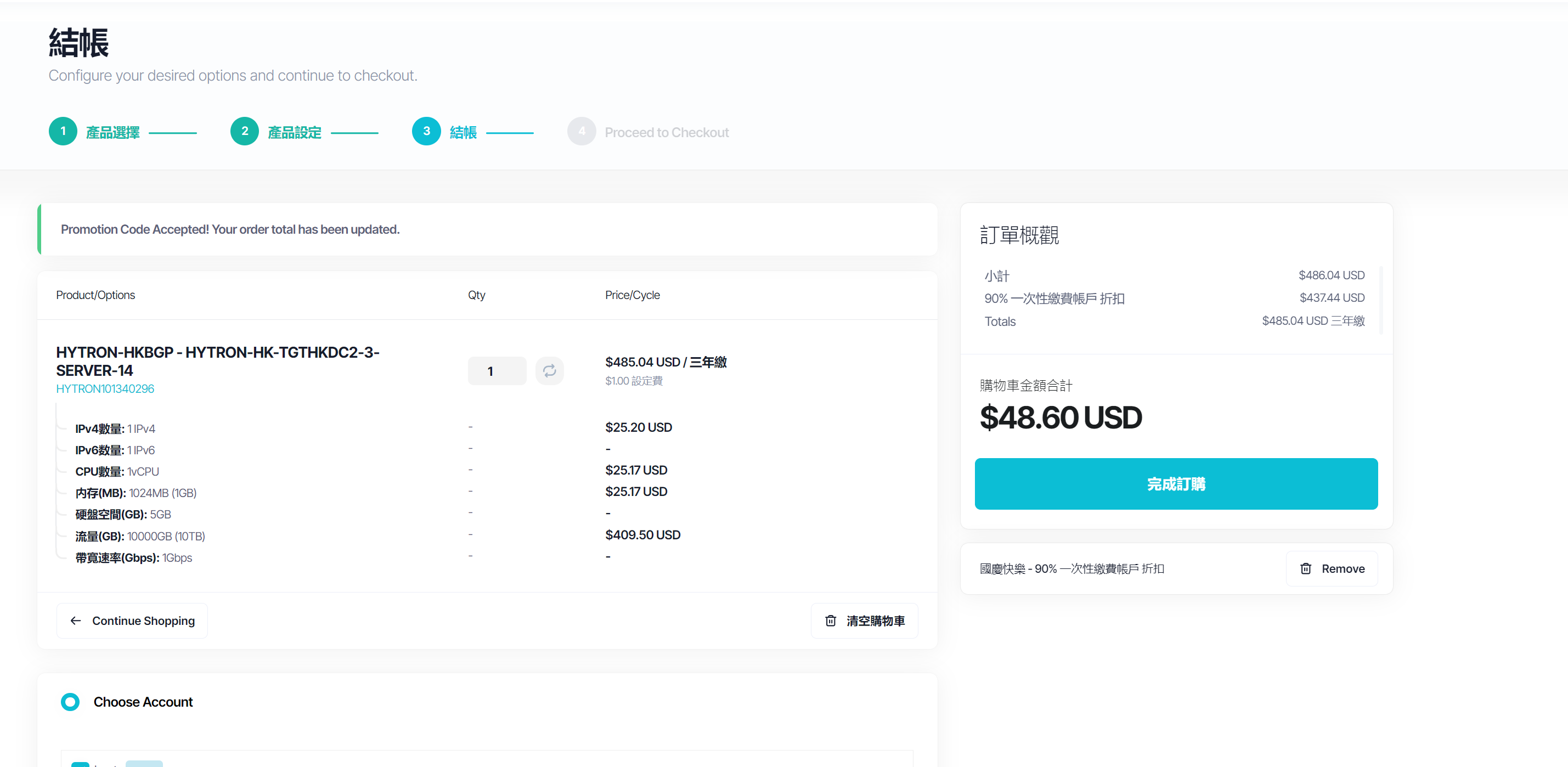Click 完成訂購 complete purchase button
This screenshot has height=767, width=1568.
pyautogui.click(x=1176, y=484)
